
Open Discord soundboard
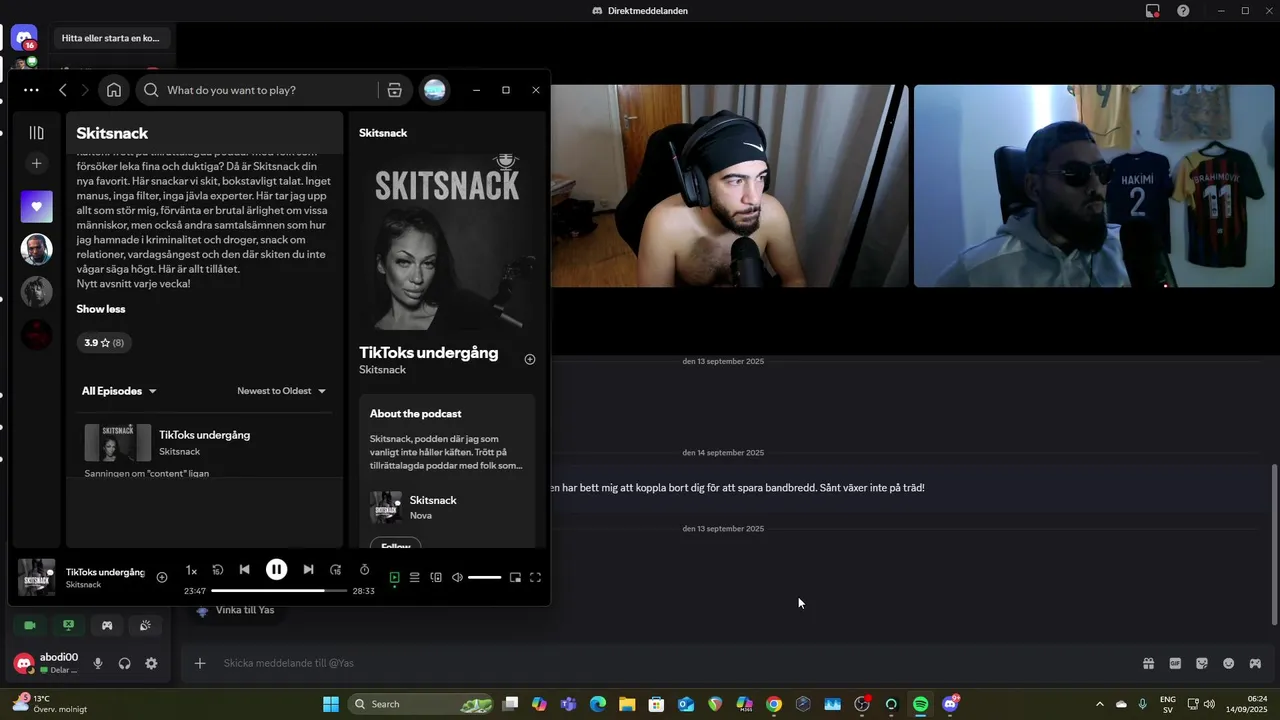click(x=145, y=625)
